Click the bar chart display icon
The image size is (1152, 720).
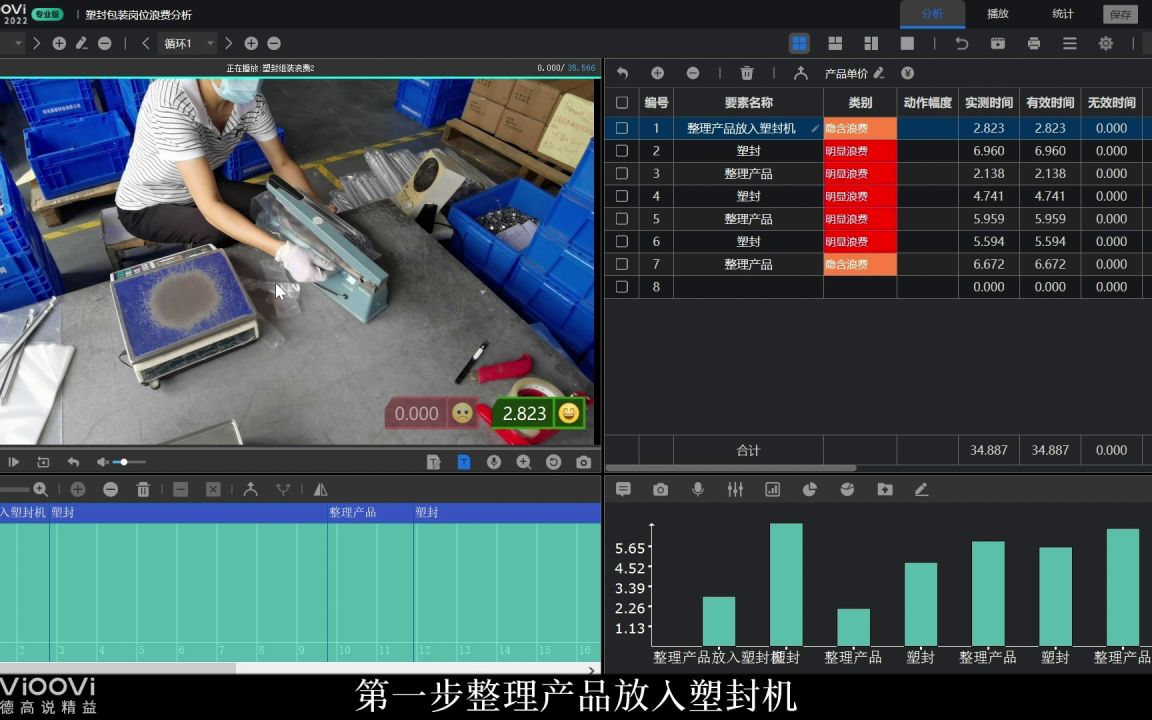tap(771, 489)
